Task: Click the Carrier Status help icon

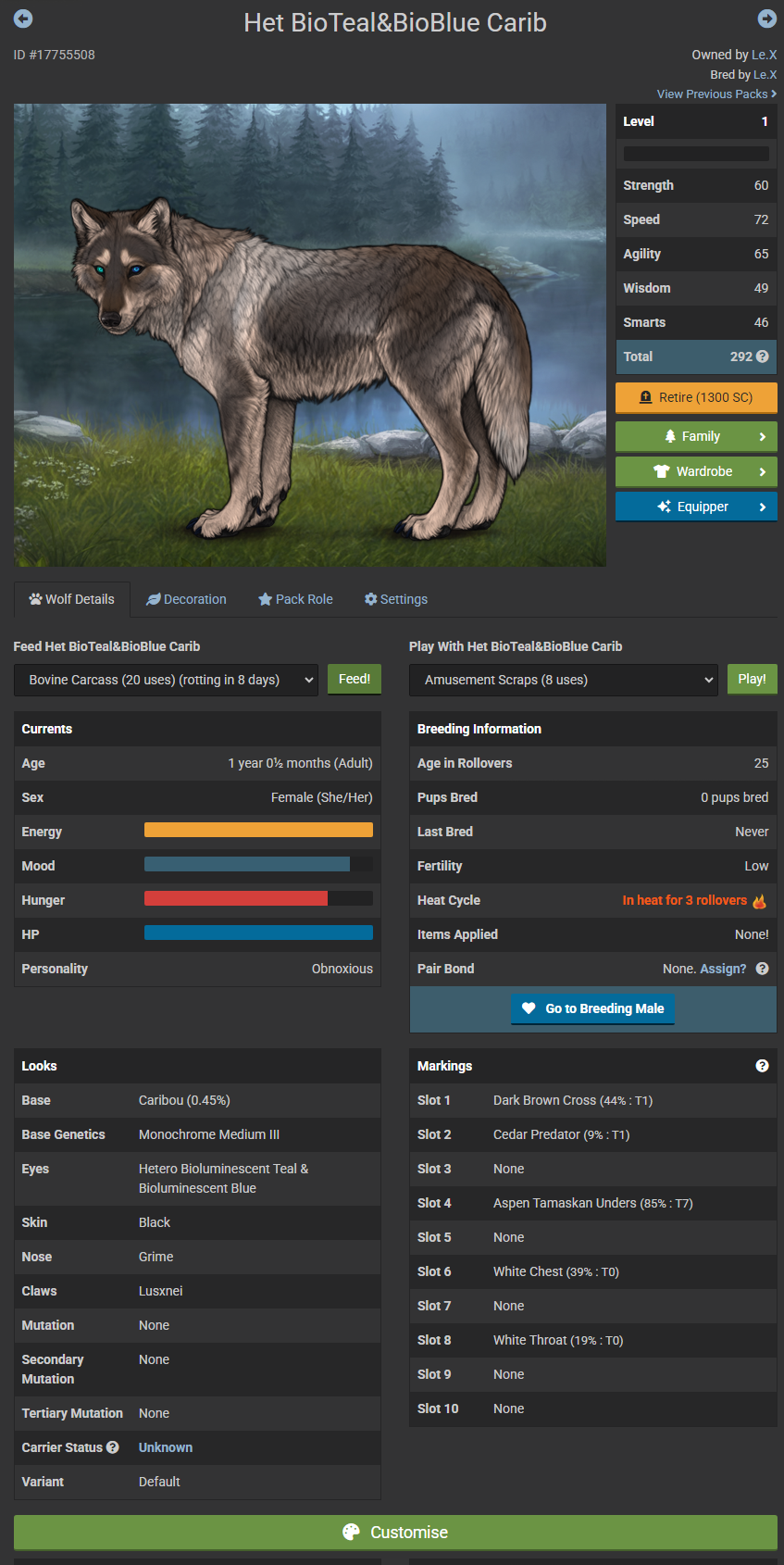Action: point(113,1447)
